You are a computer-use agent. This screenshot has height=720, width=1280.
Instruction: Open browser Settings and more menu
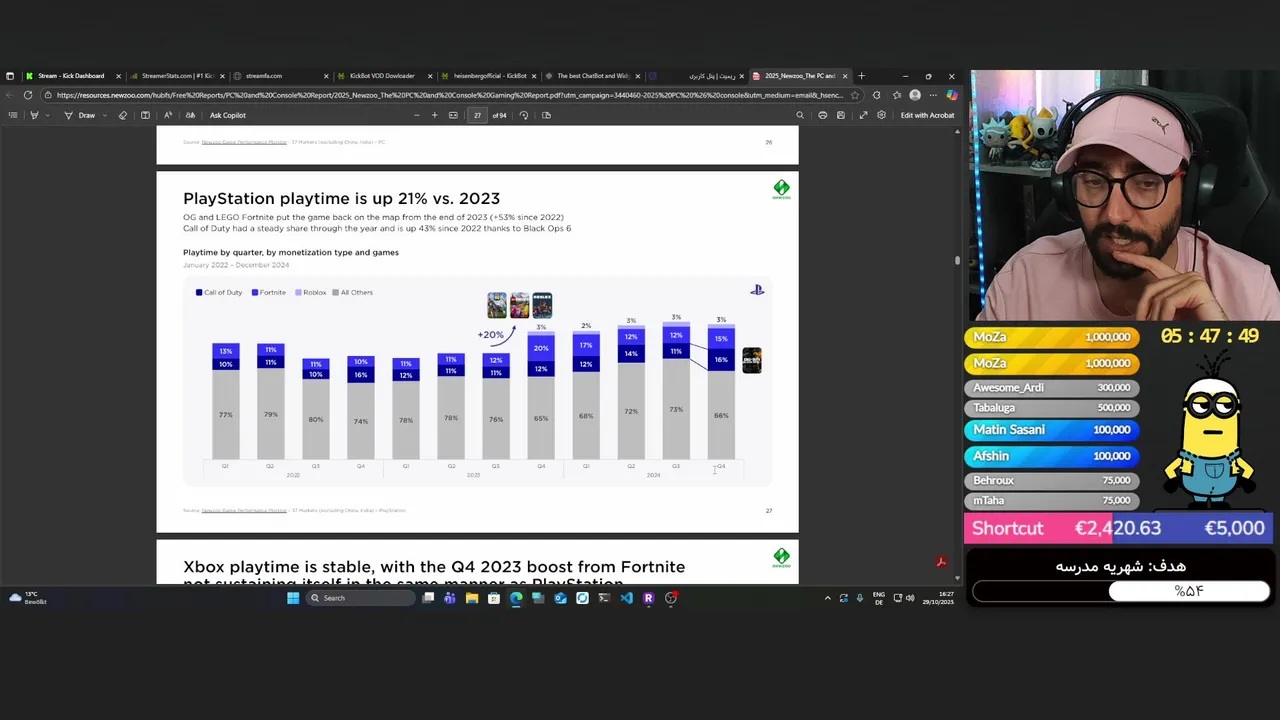934,95
